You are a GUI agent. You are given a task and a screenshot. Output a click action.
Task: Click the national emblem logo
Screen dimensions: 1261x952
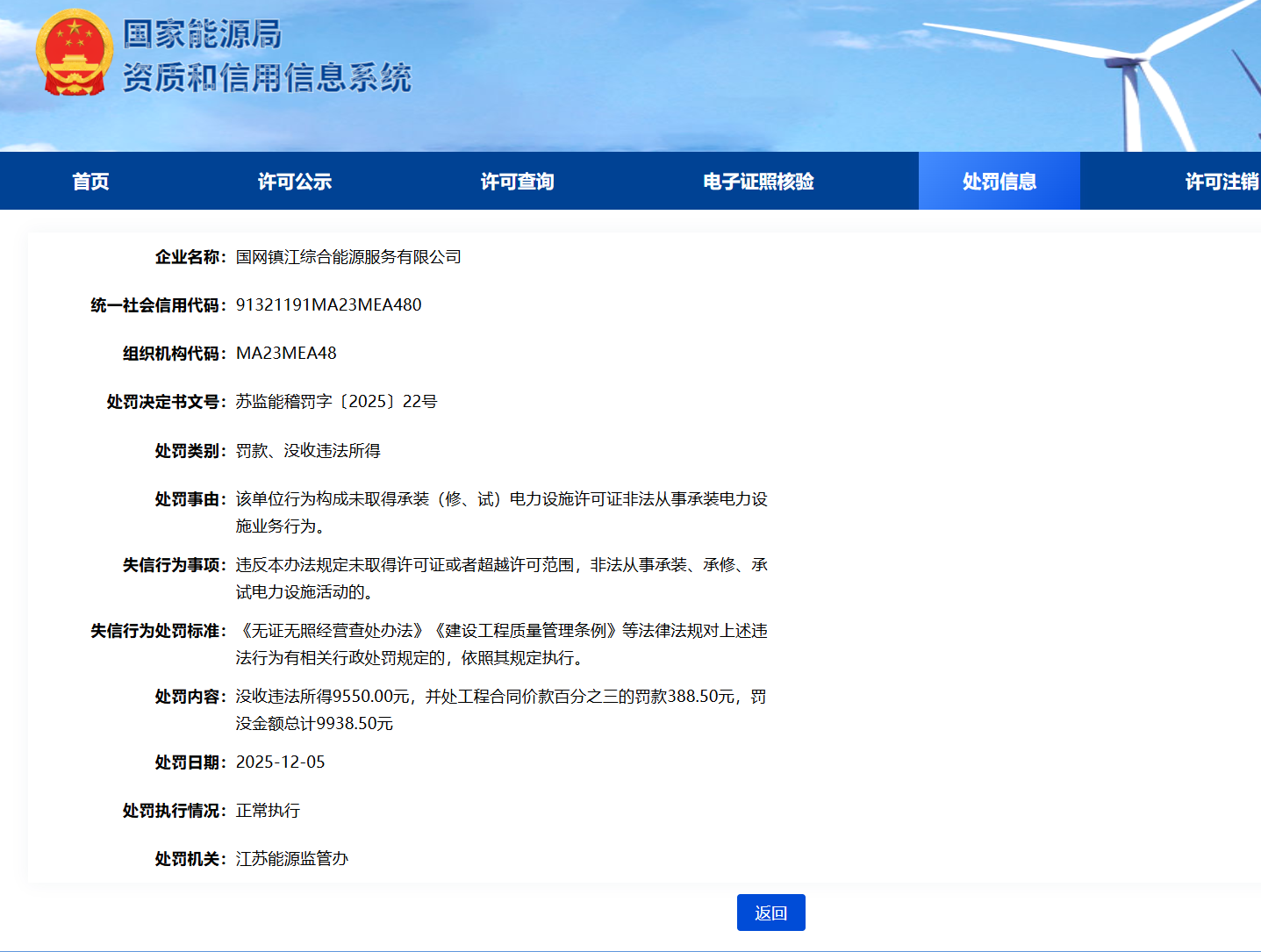click(x=74, y=54)
